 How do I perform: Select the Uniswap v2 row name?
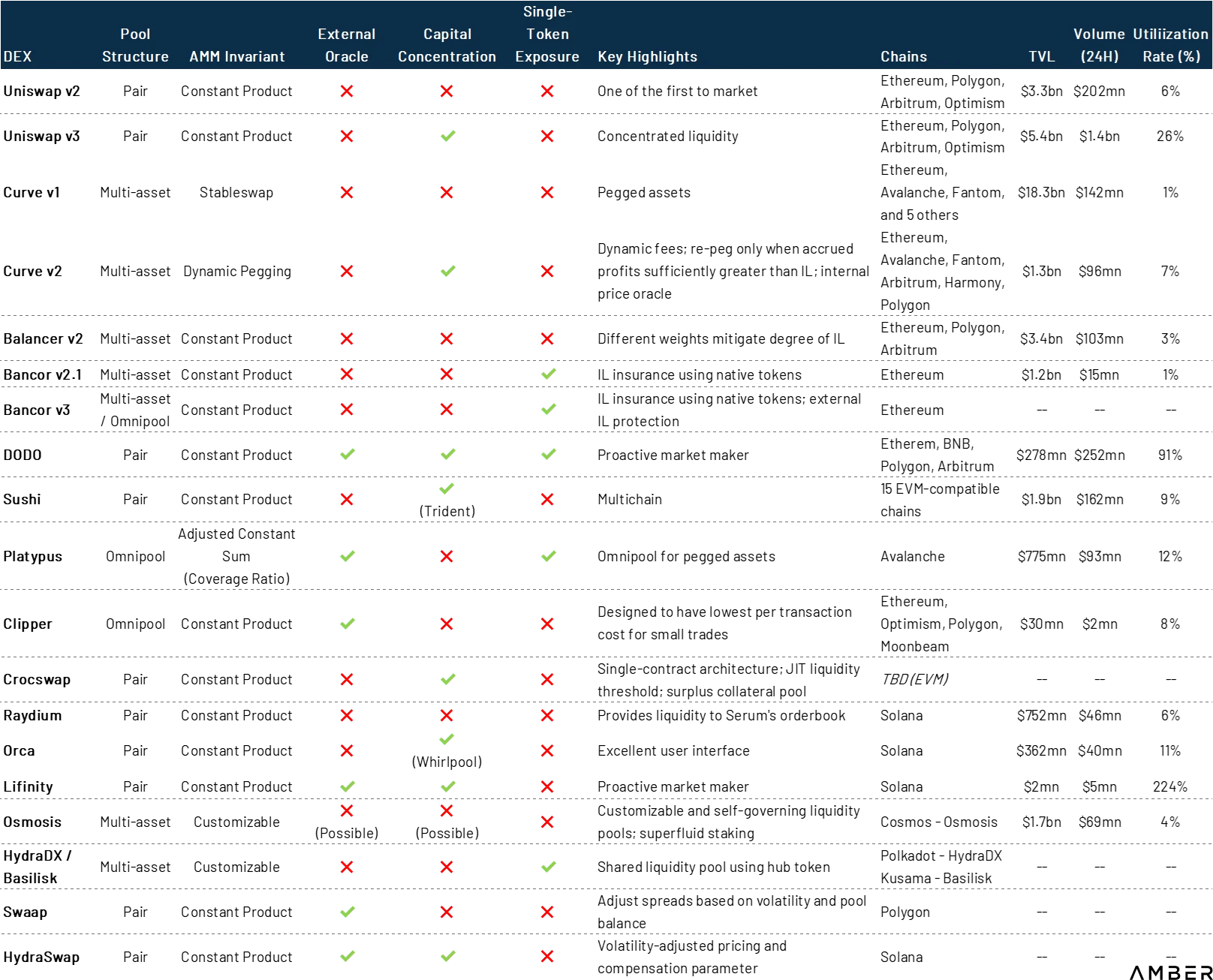coord(41,91)
